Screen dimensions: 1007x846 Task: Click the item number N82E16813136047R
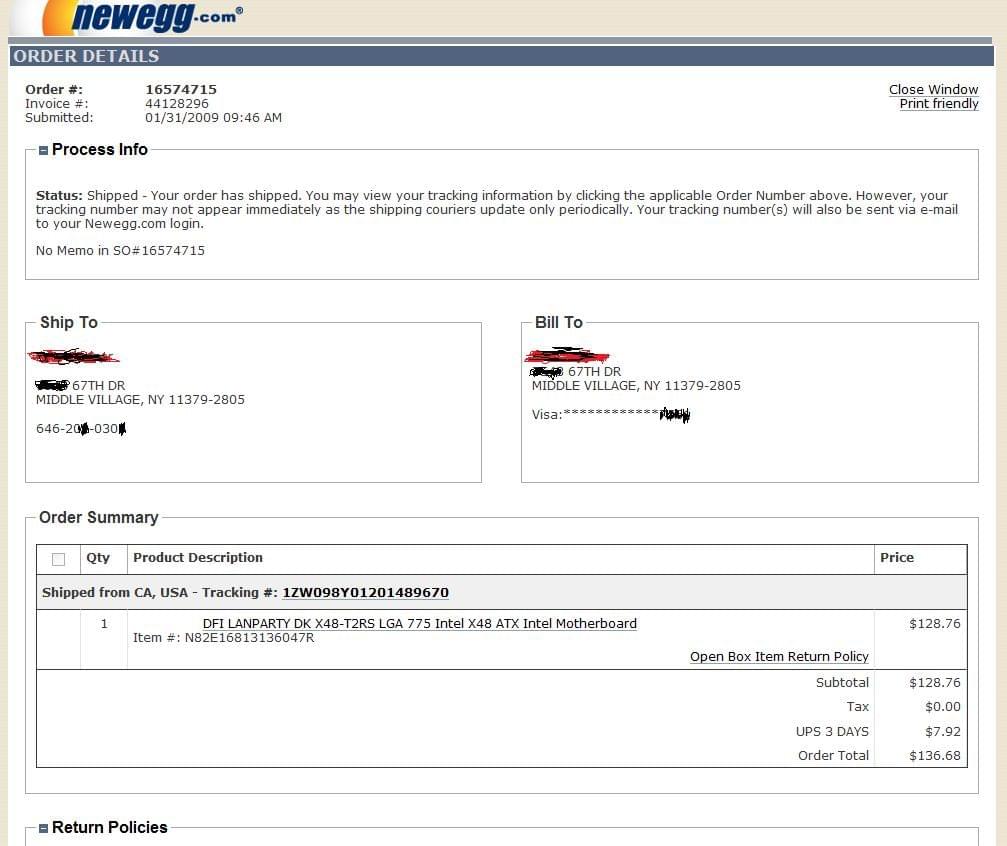pos(249,638)
